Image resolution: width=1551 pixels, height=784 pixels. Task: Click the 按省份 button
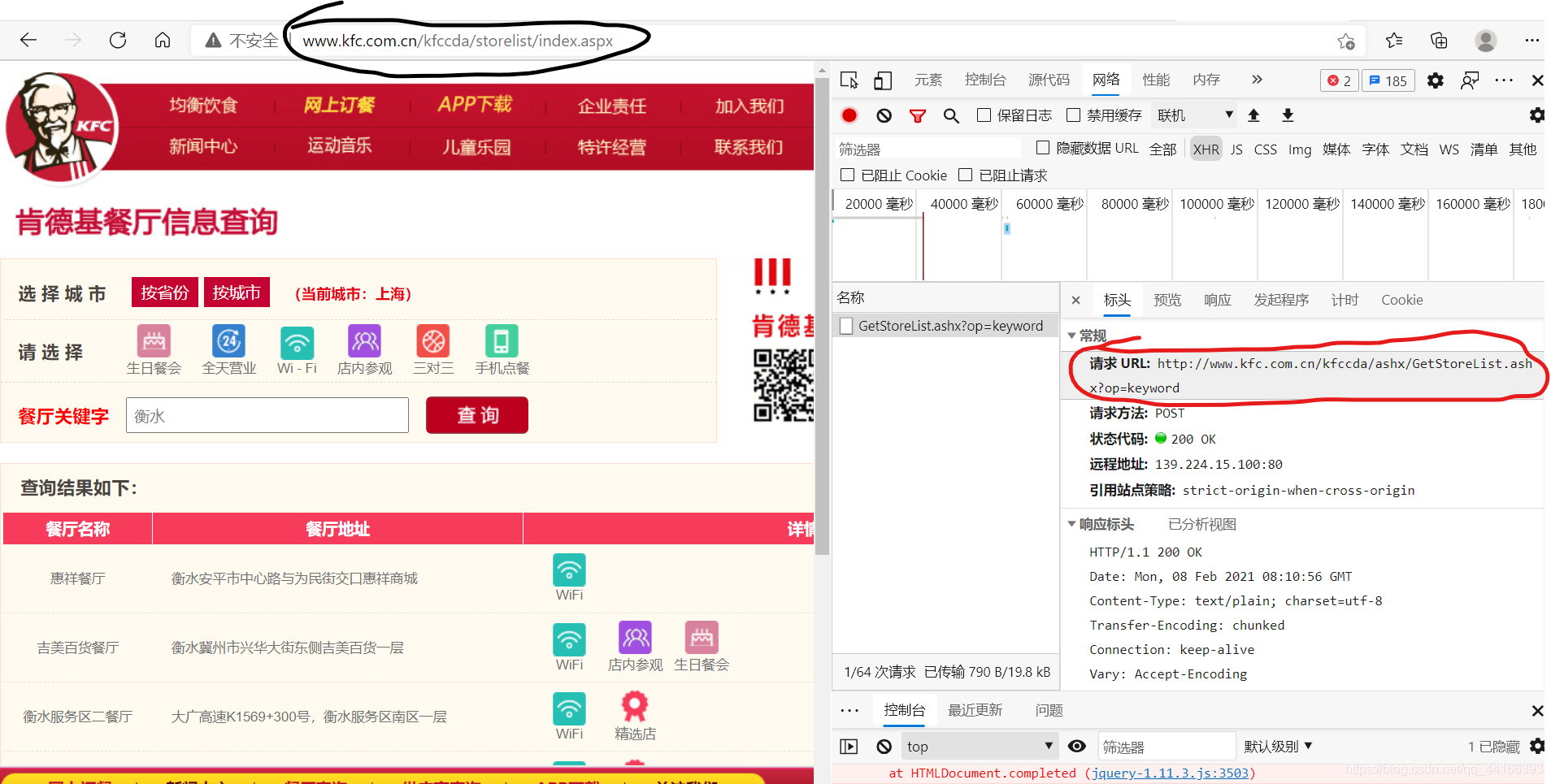click(165, 292)
